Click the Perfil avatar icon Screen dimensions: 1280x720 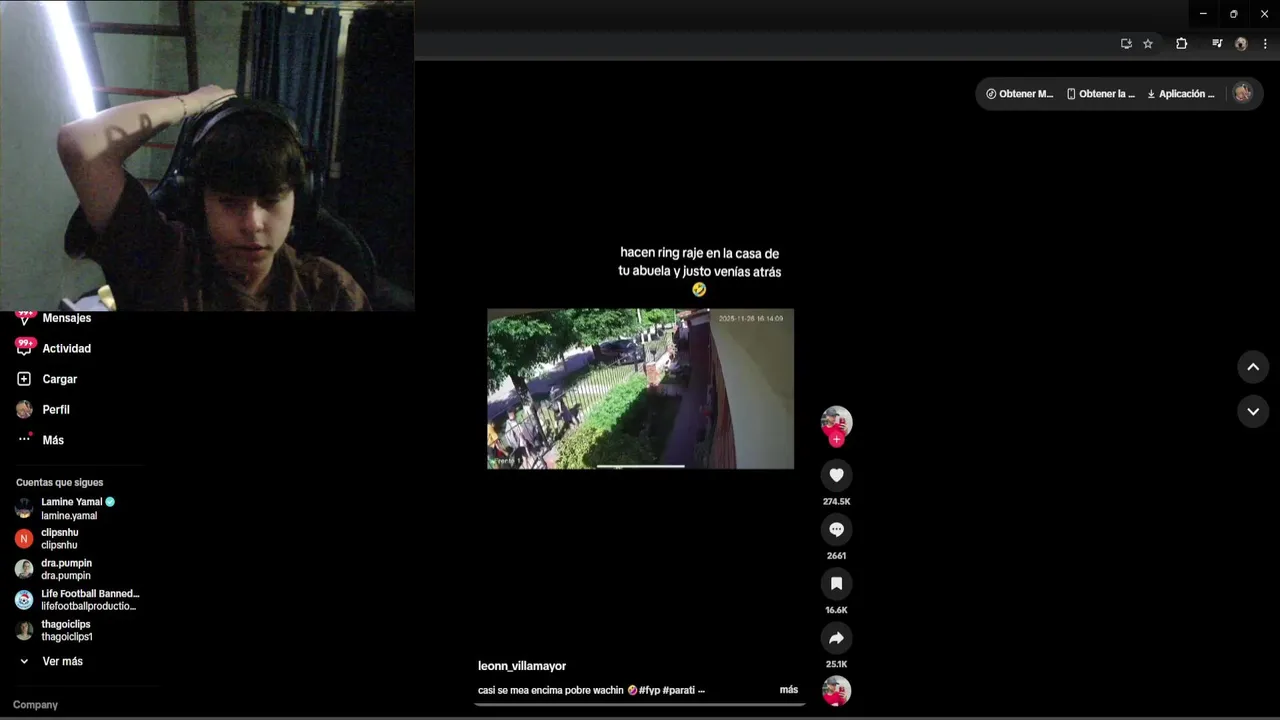[x=24, y=410]
